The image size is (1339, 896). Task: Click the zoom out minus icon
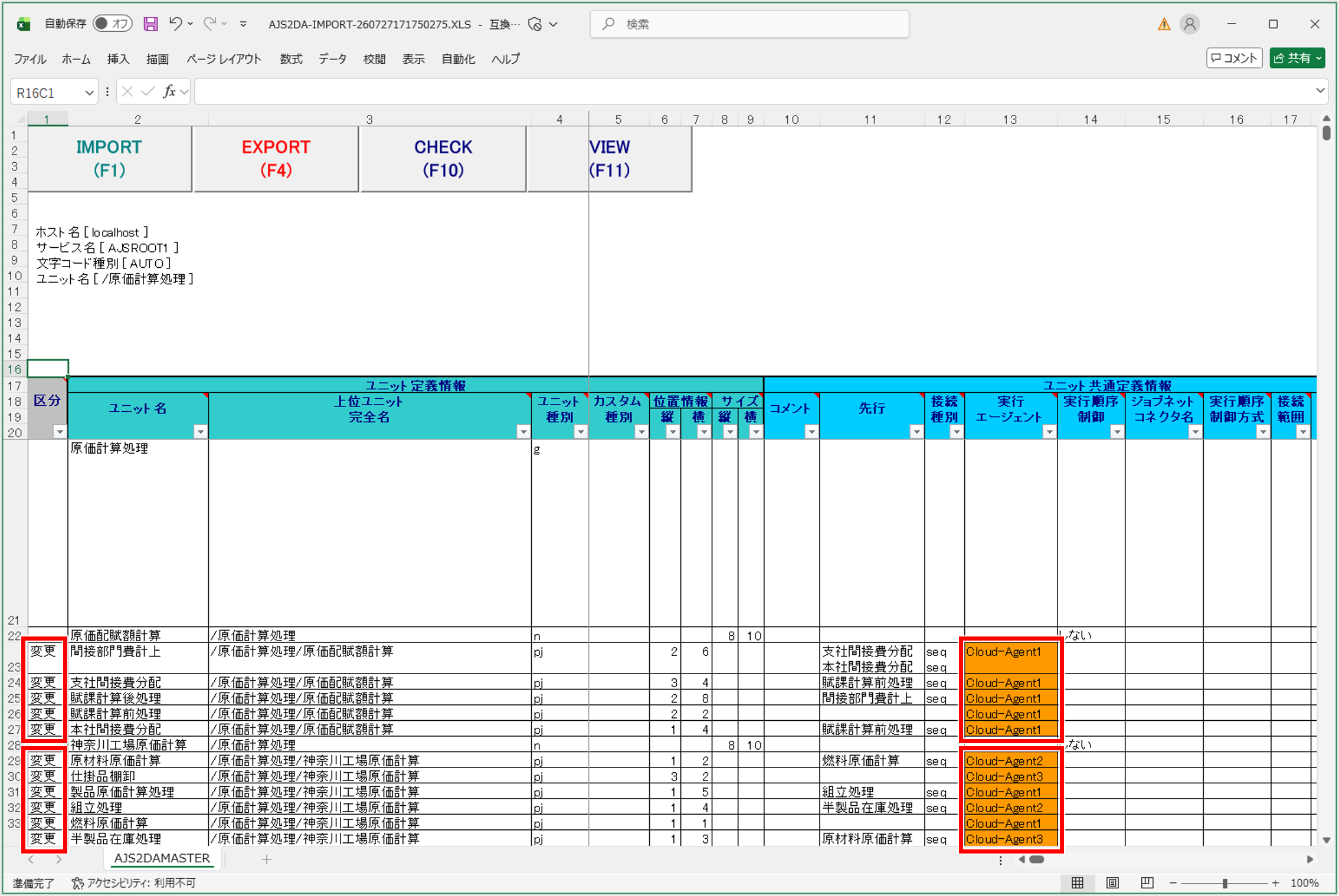click(1173, 883)
